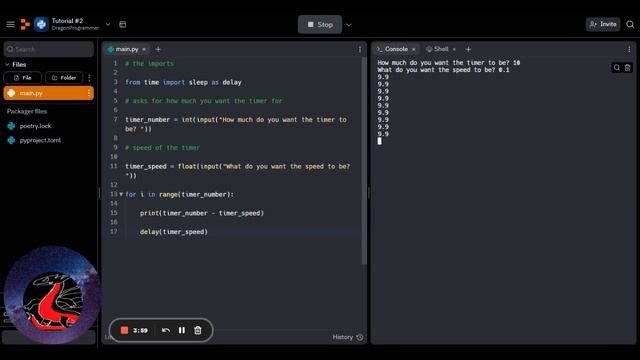This screenshot has height=360, width=640.
Task: Close the main.py tab
Action: (x=144, y=49)
